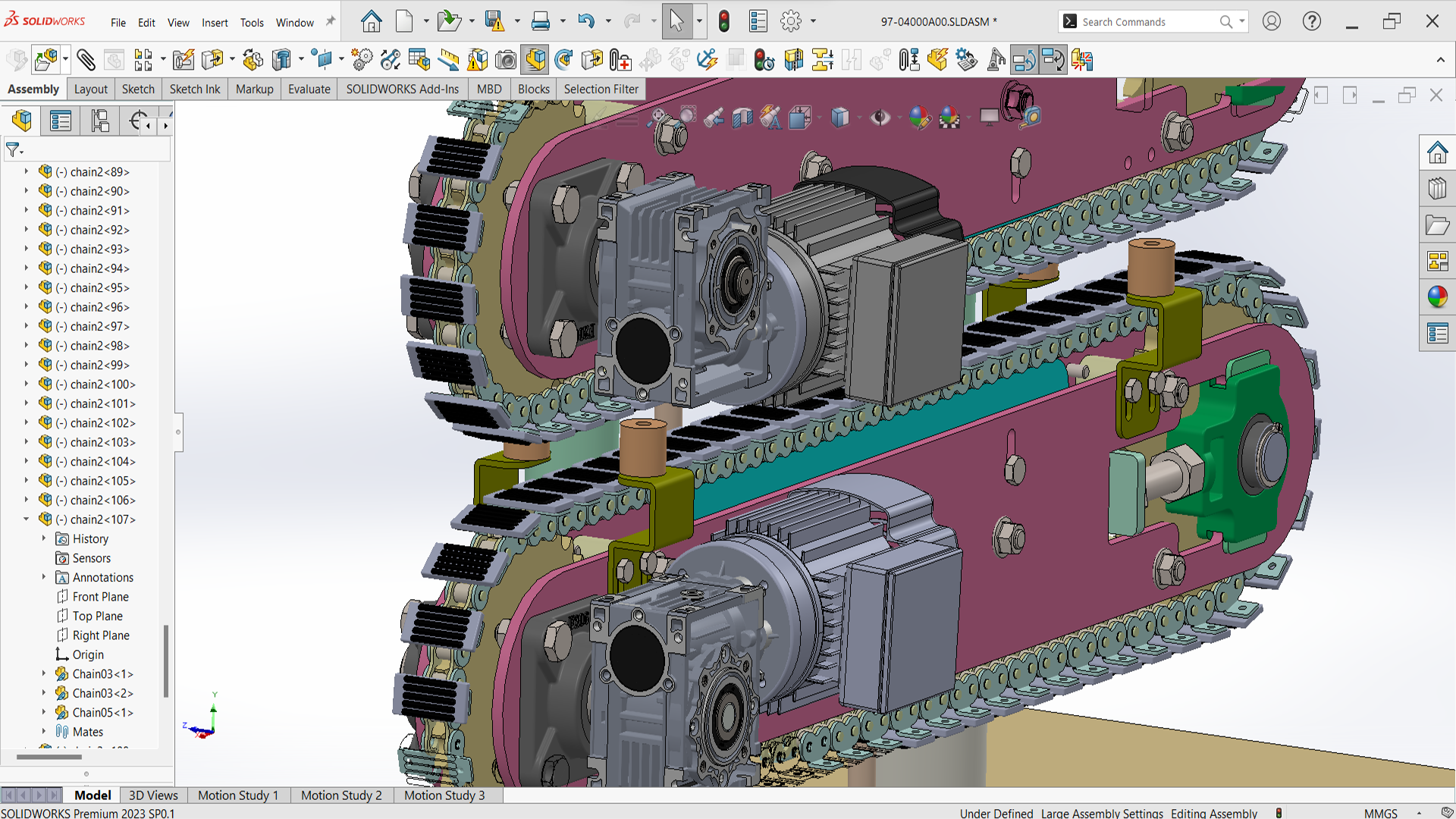1456x819 pixels.
Task: Open the Design Library task pane icon
Action: point(1437,188)
